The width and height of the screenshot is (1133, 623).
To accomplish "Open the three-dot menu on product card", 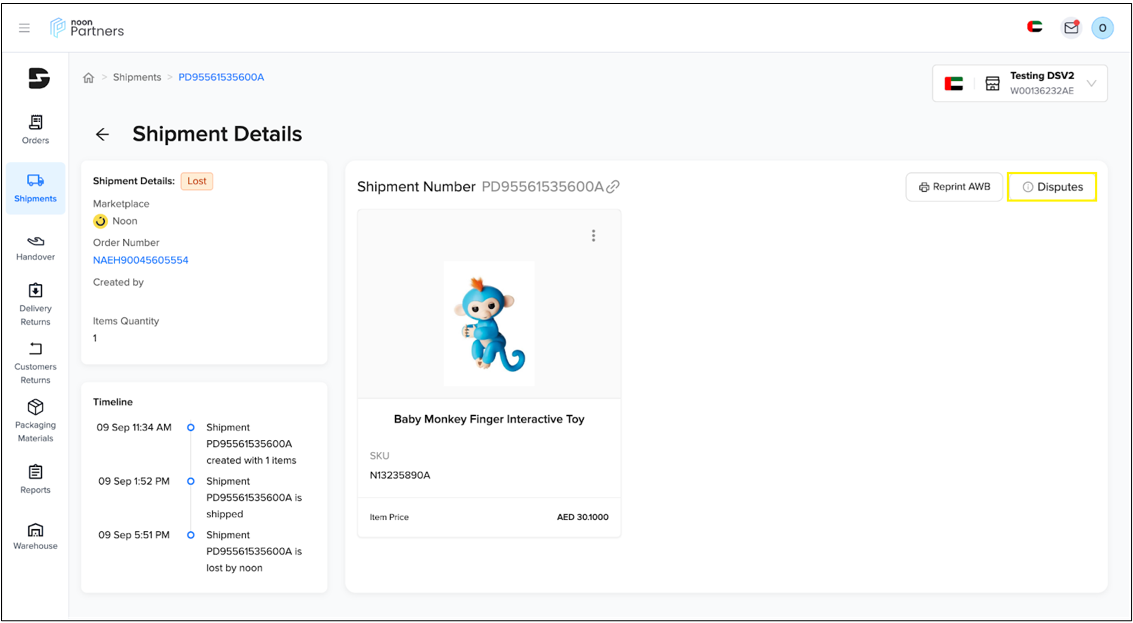I will click(x=593, y=236).
